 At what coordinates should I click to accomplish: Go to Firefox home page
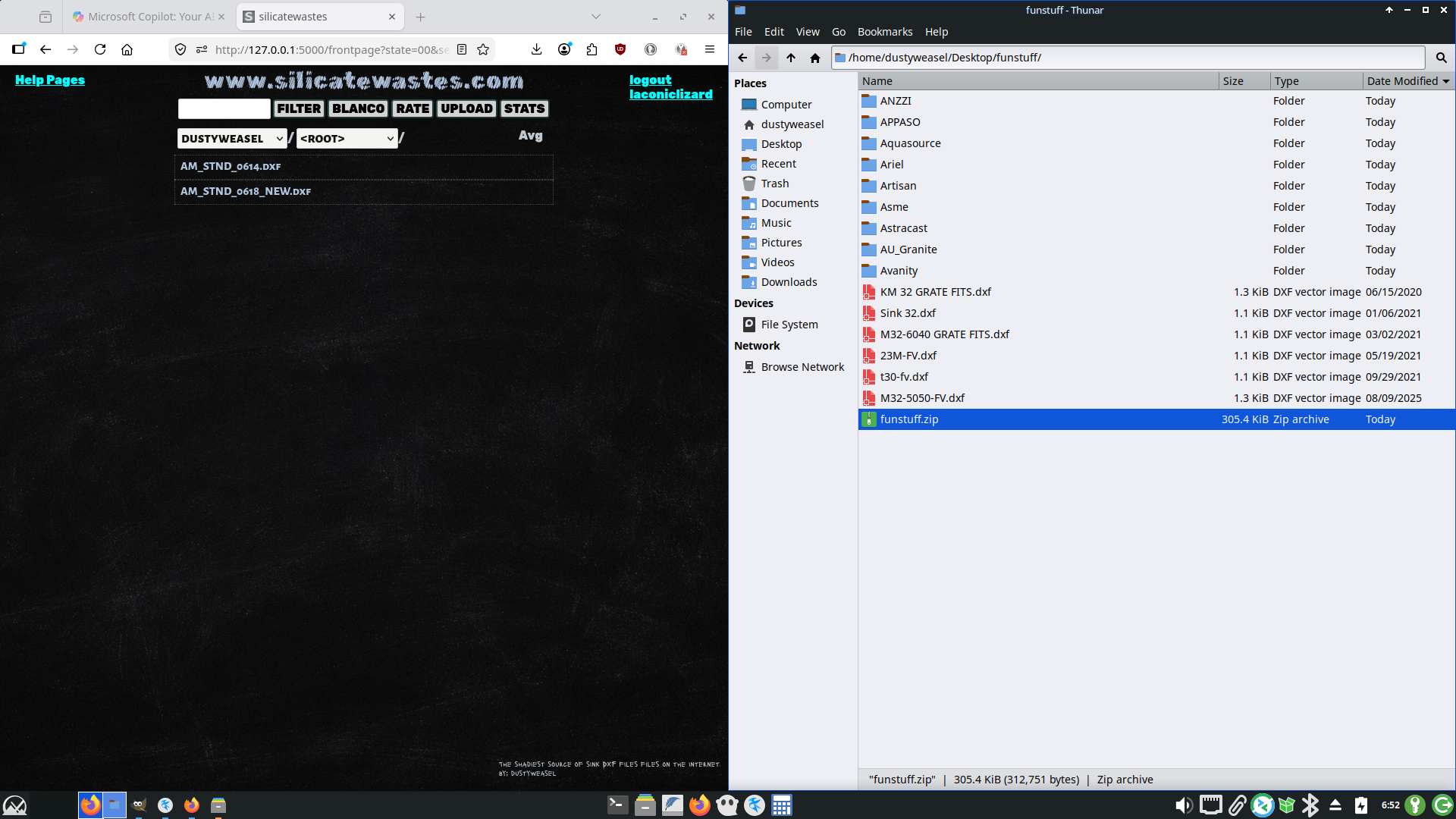point(127,49)
